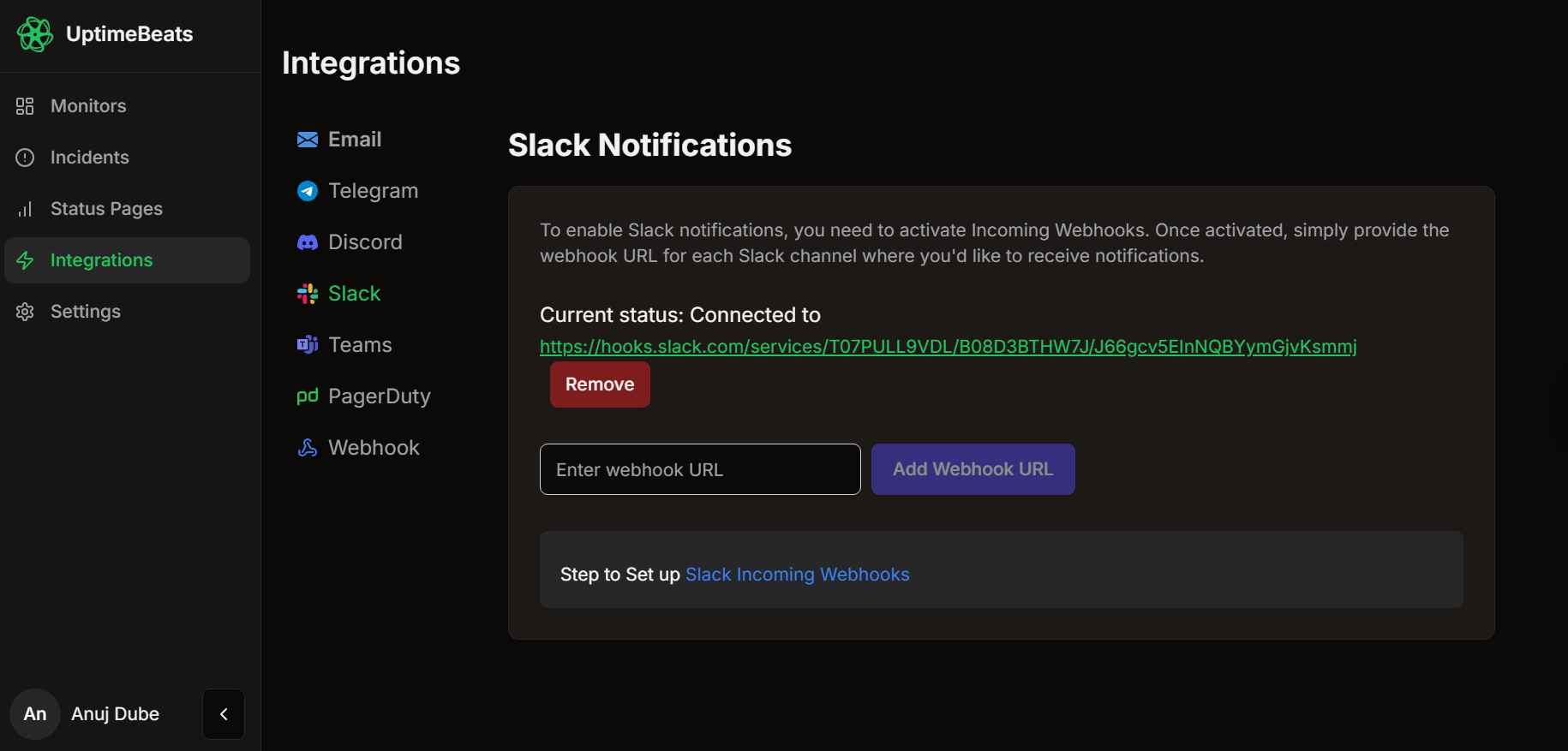1568x751 pixels.
Task: Open Status Pages section
Action: tap(106, 209)
